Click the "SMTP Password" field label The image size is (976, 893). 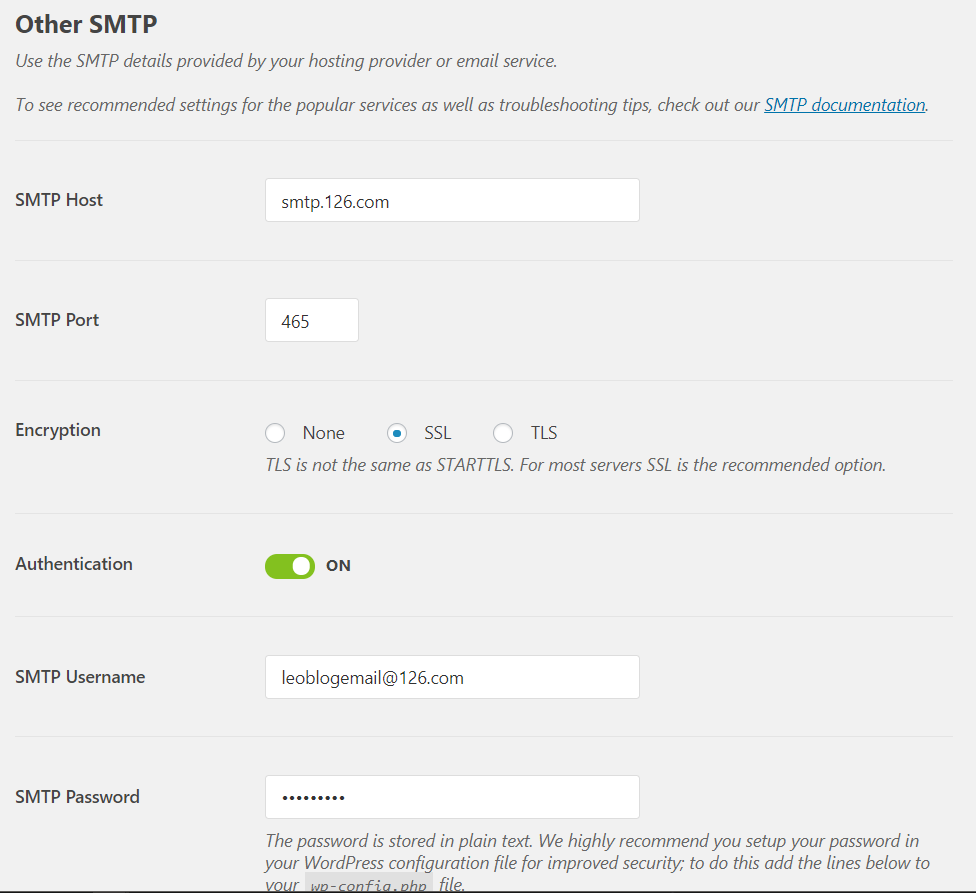(x=77, y=797)
